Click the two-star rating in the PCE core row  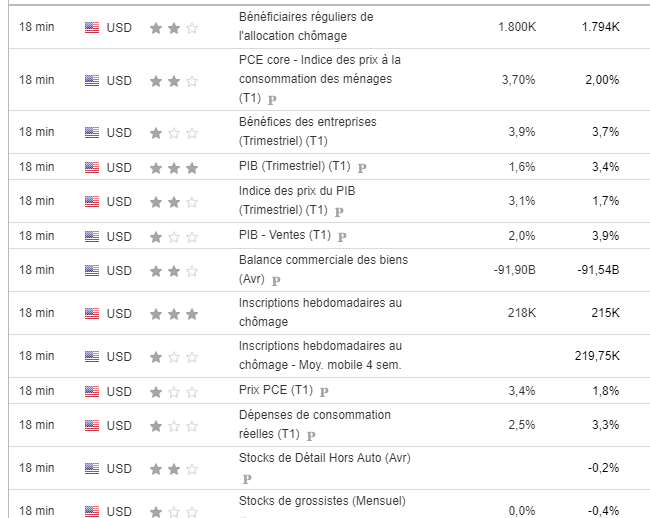[x=173, y=80]
